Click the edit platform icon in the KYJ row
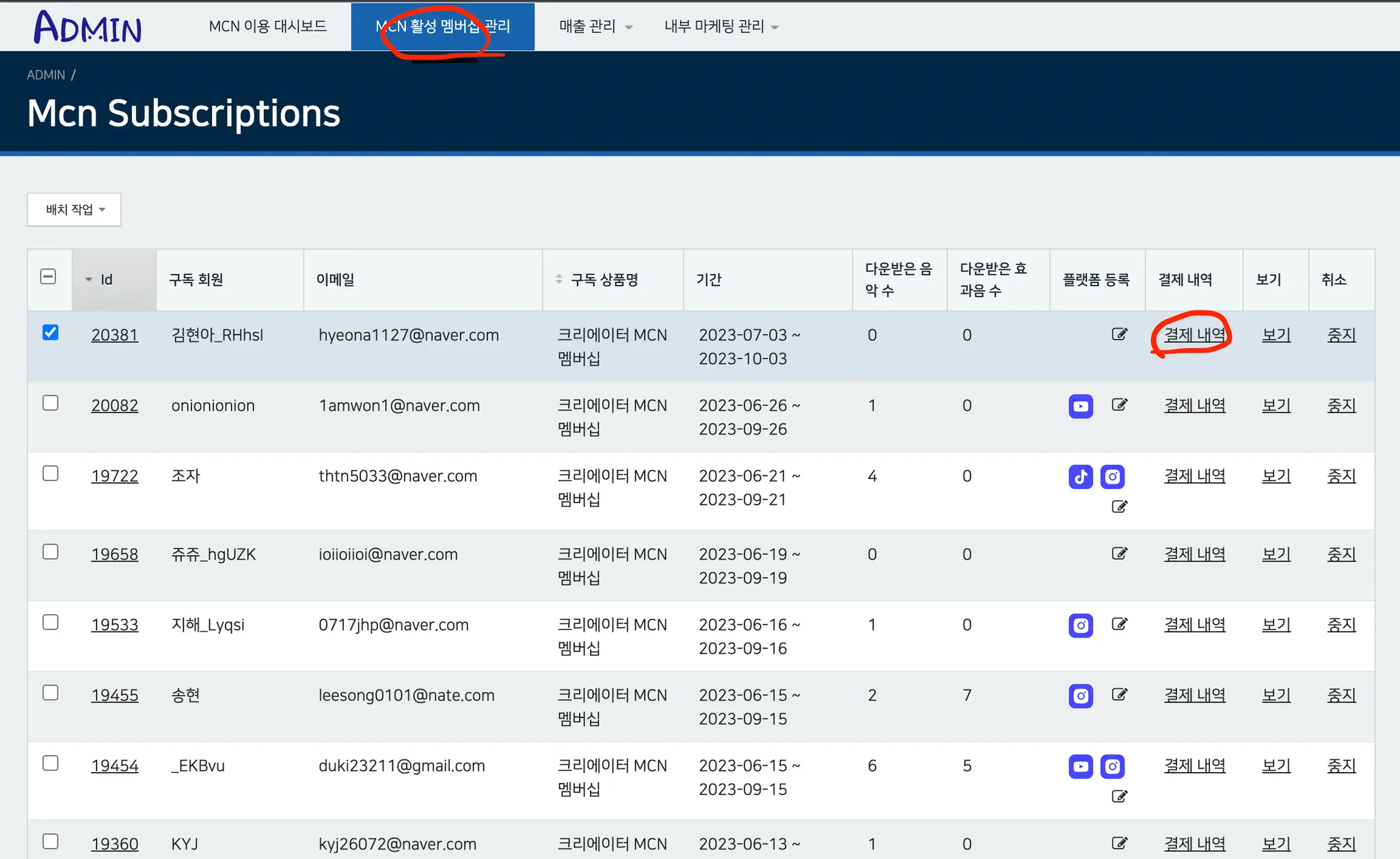The width and height of the screenshot is (1400, 859). 1119,843
